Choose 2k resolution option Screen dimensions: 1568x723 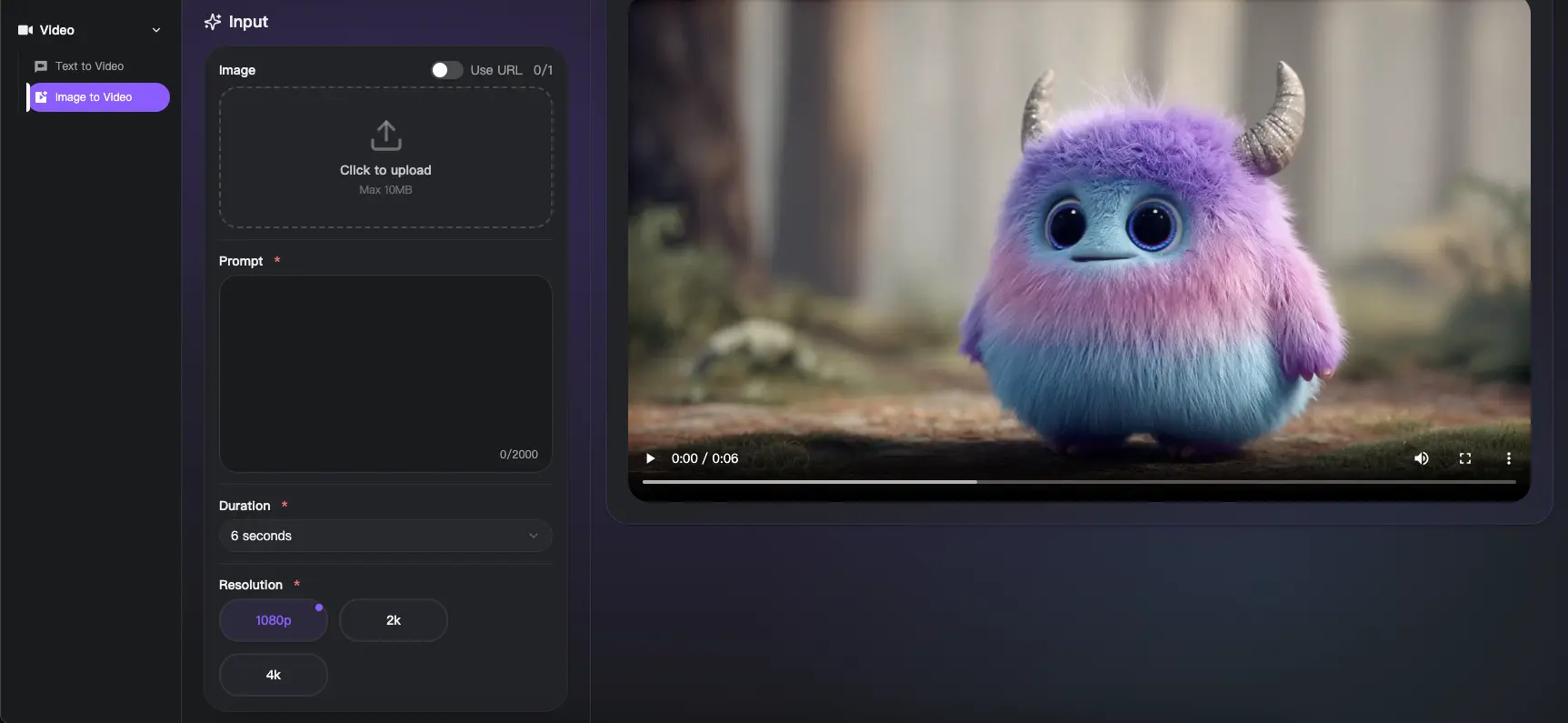click(393, 620)
